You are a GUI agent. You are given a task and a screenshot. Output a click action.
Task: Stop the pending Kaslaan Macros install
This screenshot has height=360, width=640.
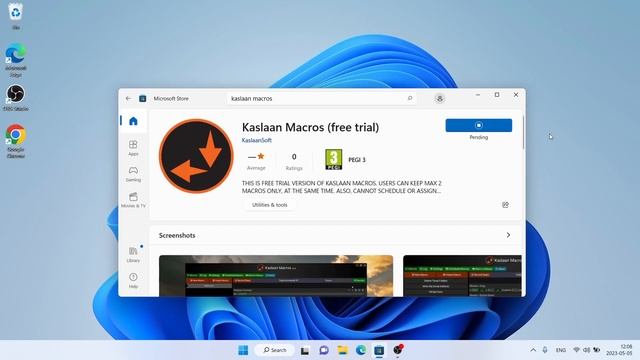478,125
